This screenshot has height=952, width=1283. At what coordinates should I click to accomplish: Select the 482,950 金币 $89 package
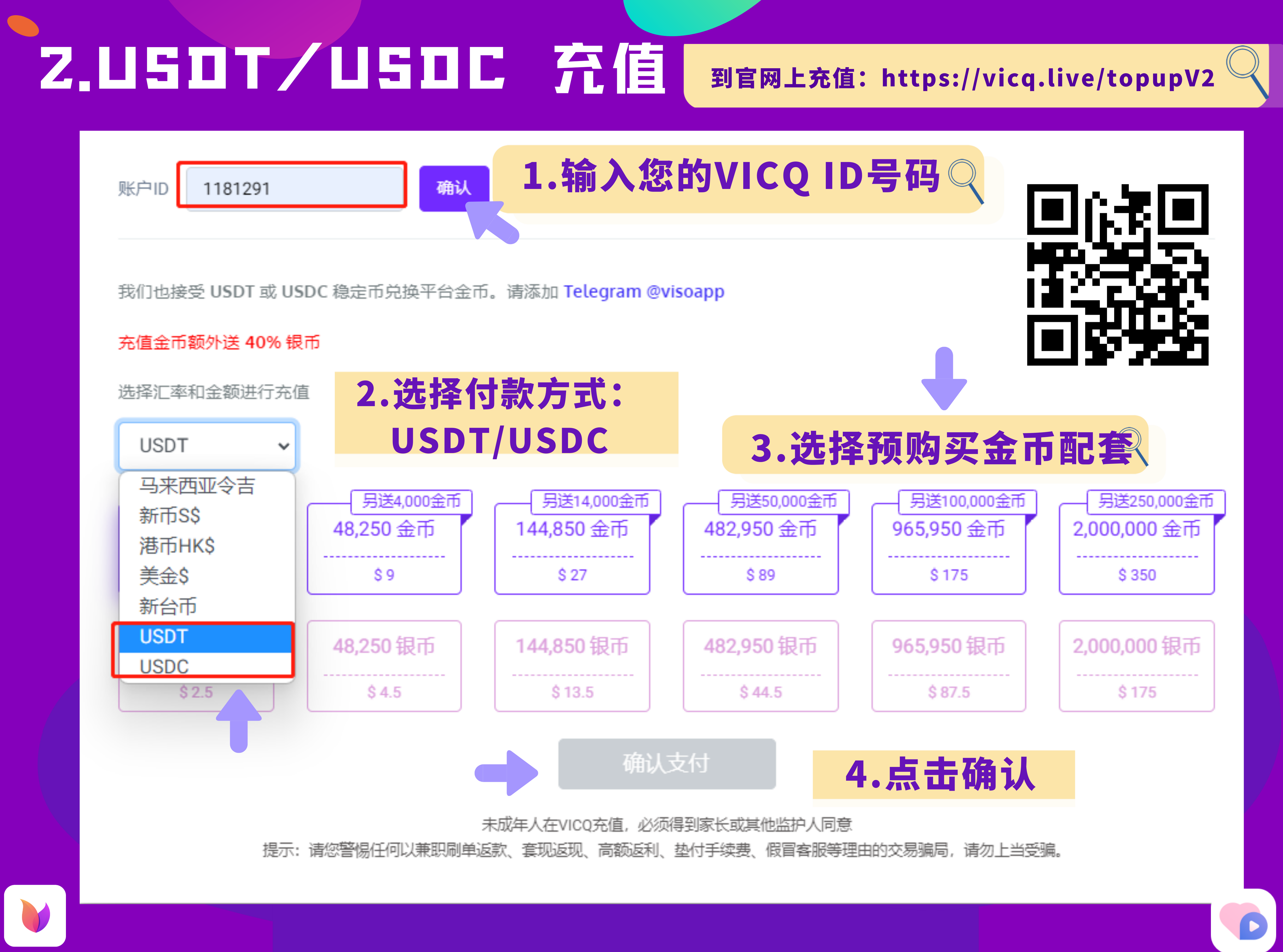point(761,549)
